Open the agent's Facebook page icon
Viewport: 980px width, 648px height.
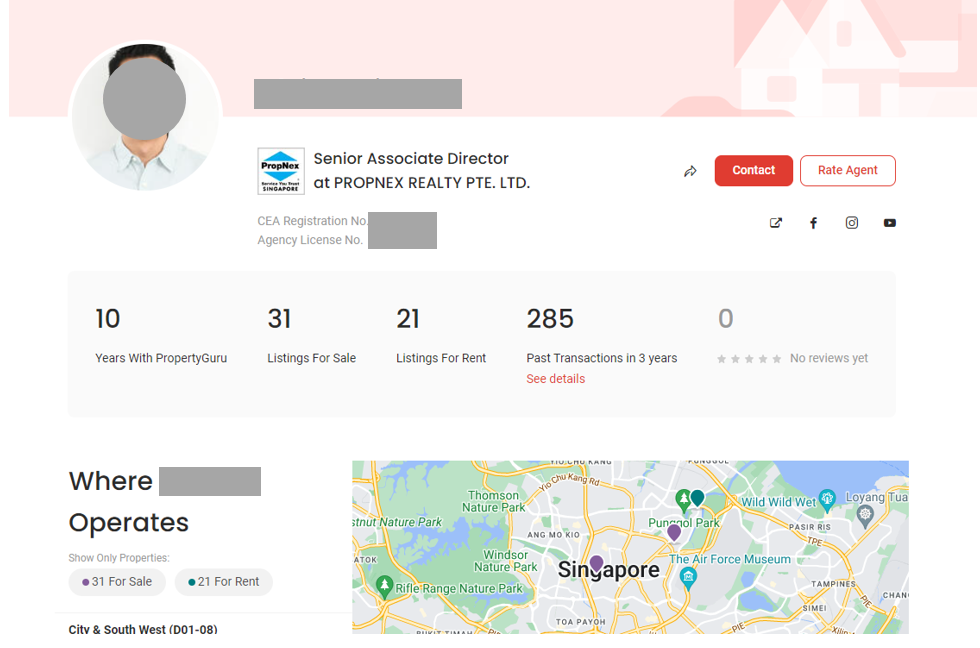click(813, 223)
